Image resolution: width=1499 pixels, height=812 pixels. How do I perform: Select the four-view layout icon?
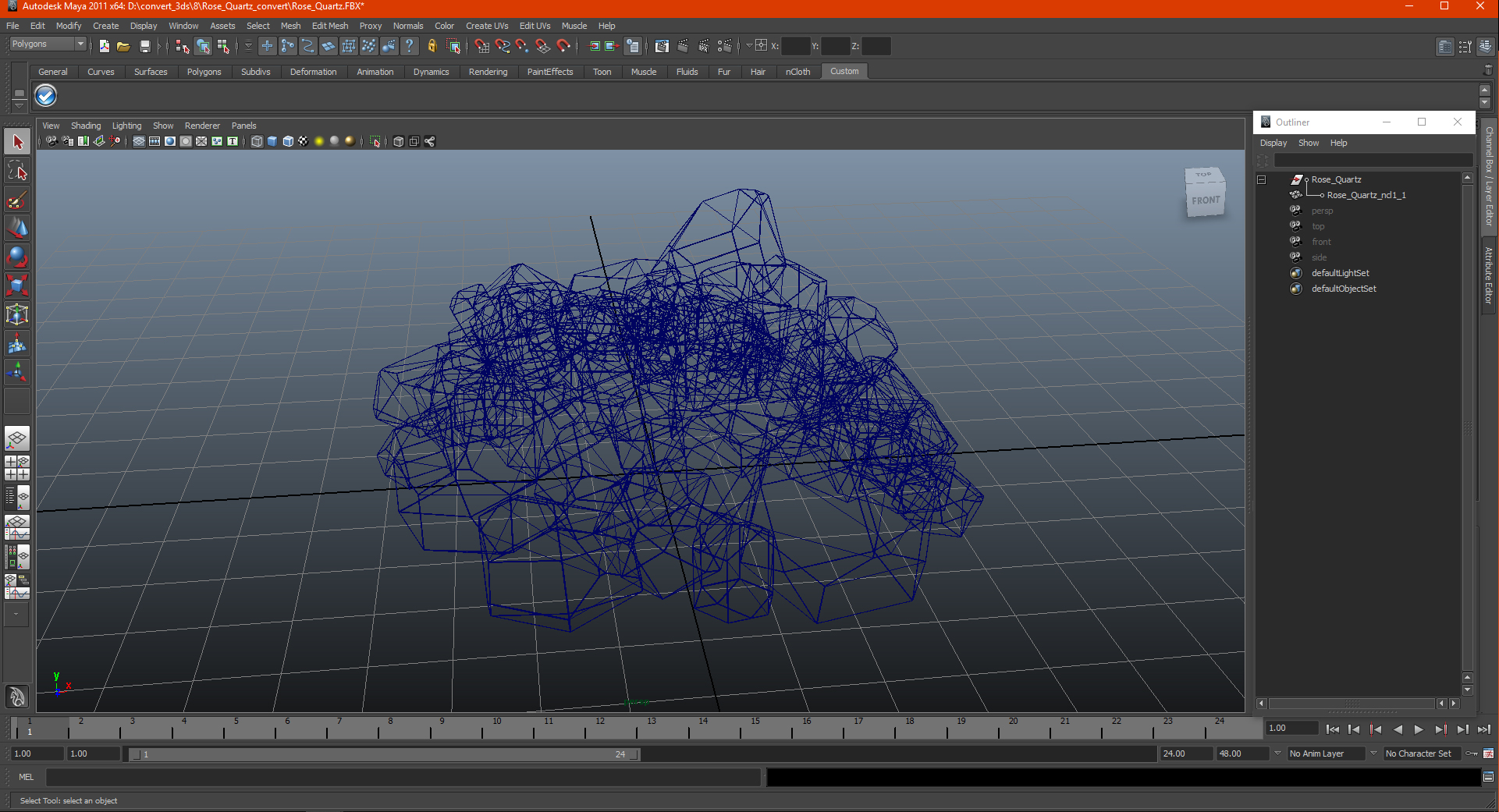tap(17, 468)
